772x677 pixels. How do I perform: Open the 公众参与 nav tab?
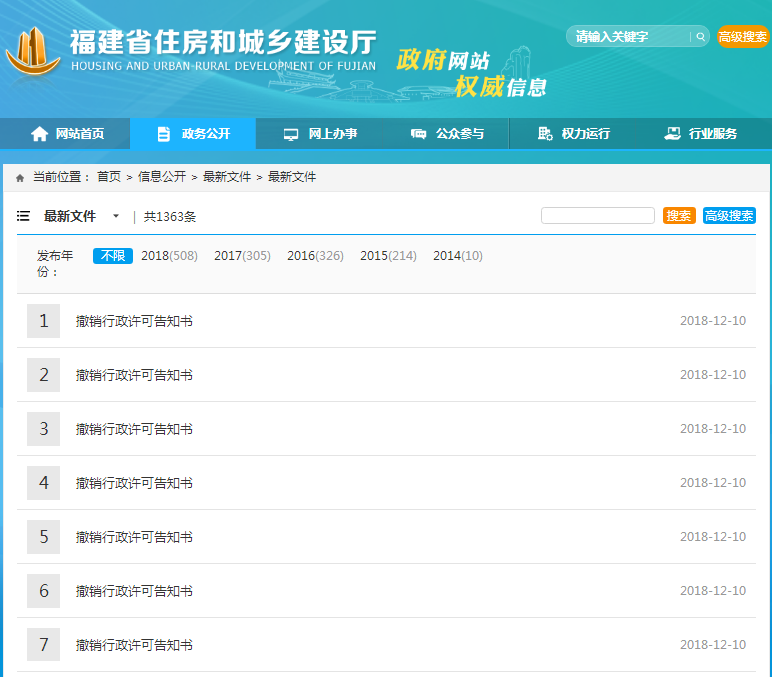(446, 133)
